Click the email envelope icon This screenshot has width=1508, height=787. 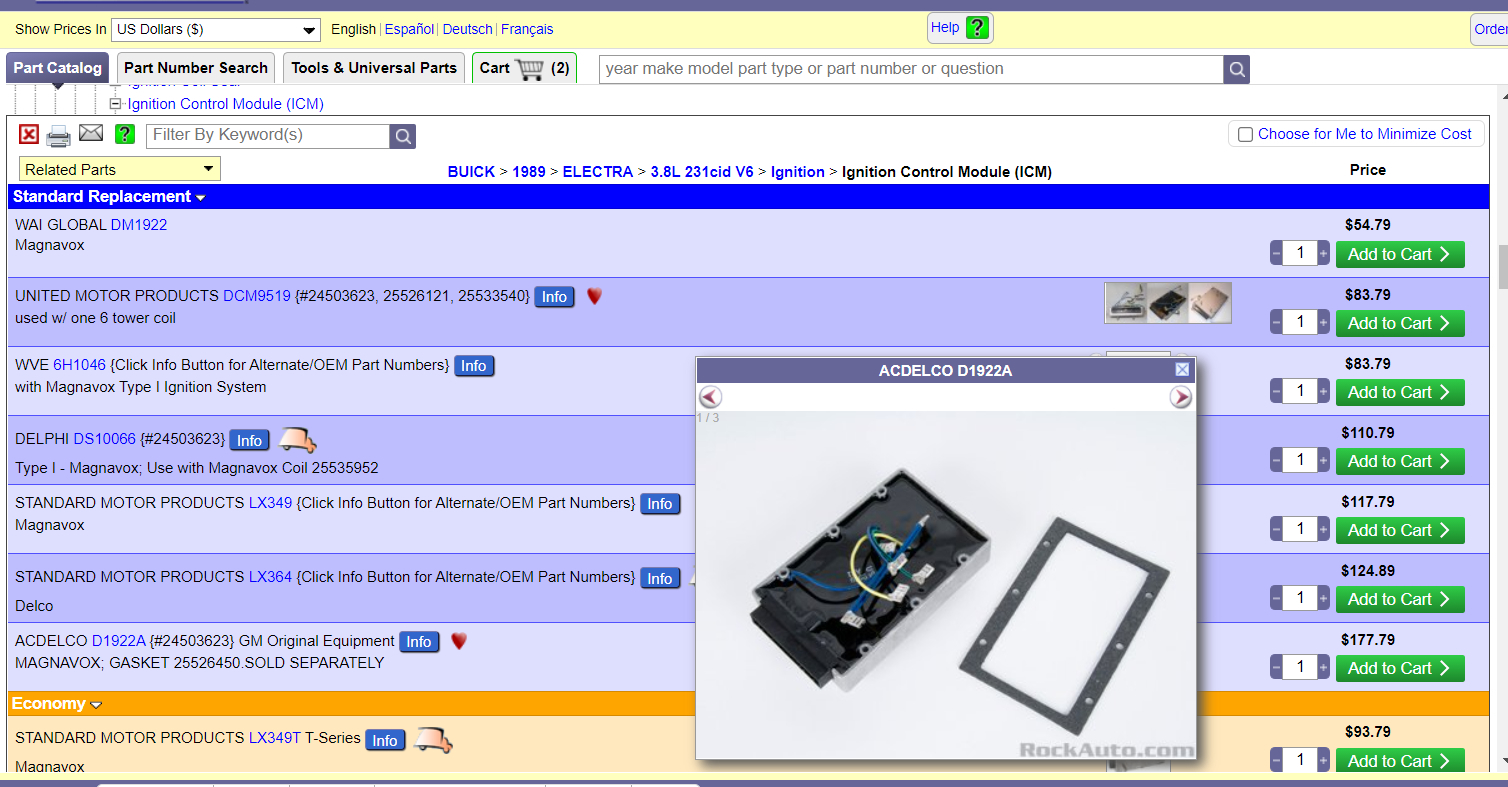[91, 133]
